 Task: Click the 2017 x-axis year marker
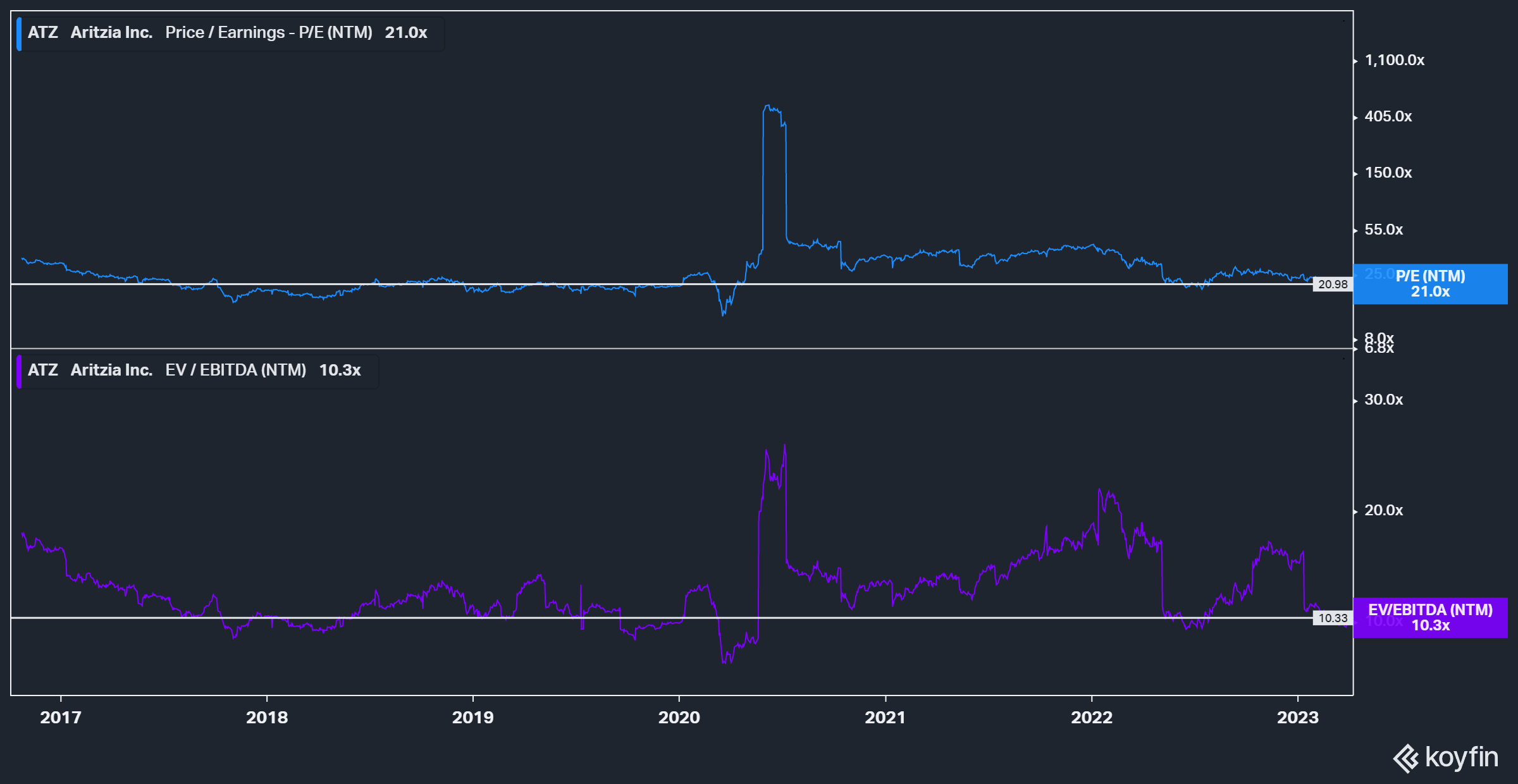coord(61,718)
